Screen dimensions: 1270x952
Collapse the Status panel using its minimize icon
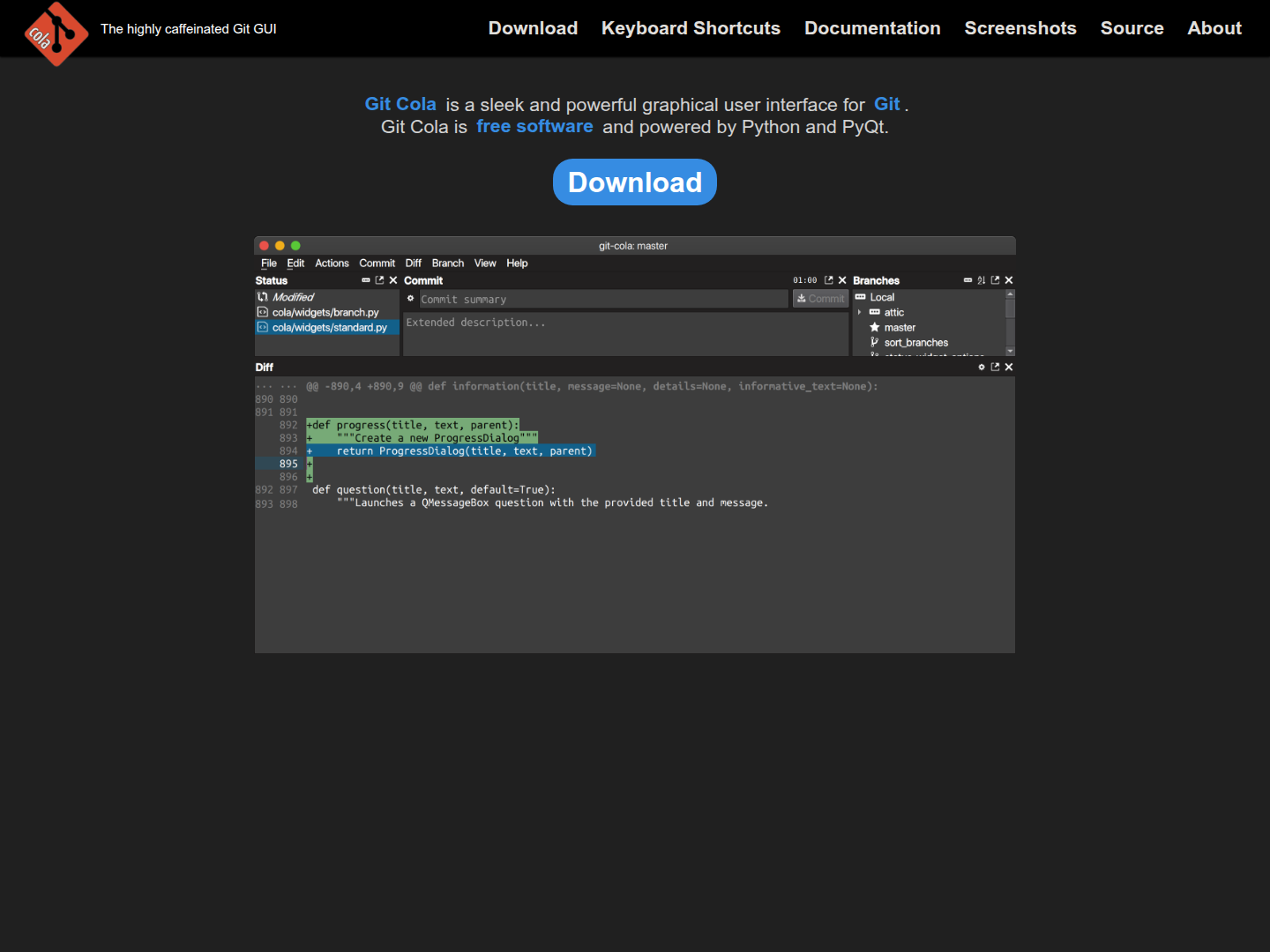(x=366, y=280)
